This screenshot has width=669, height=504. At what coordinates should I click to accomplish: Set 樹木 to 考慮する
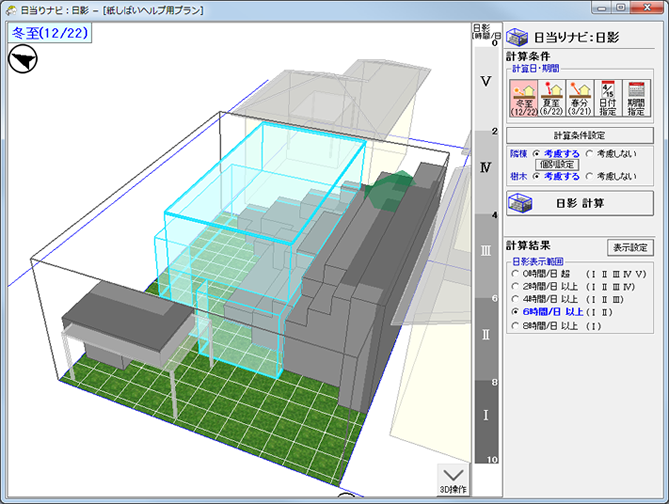[x=557, y=176]
